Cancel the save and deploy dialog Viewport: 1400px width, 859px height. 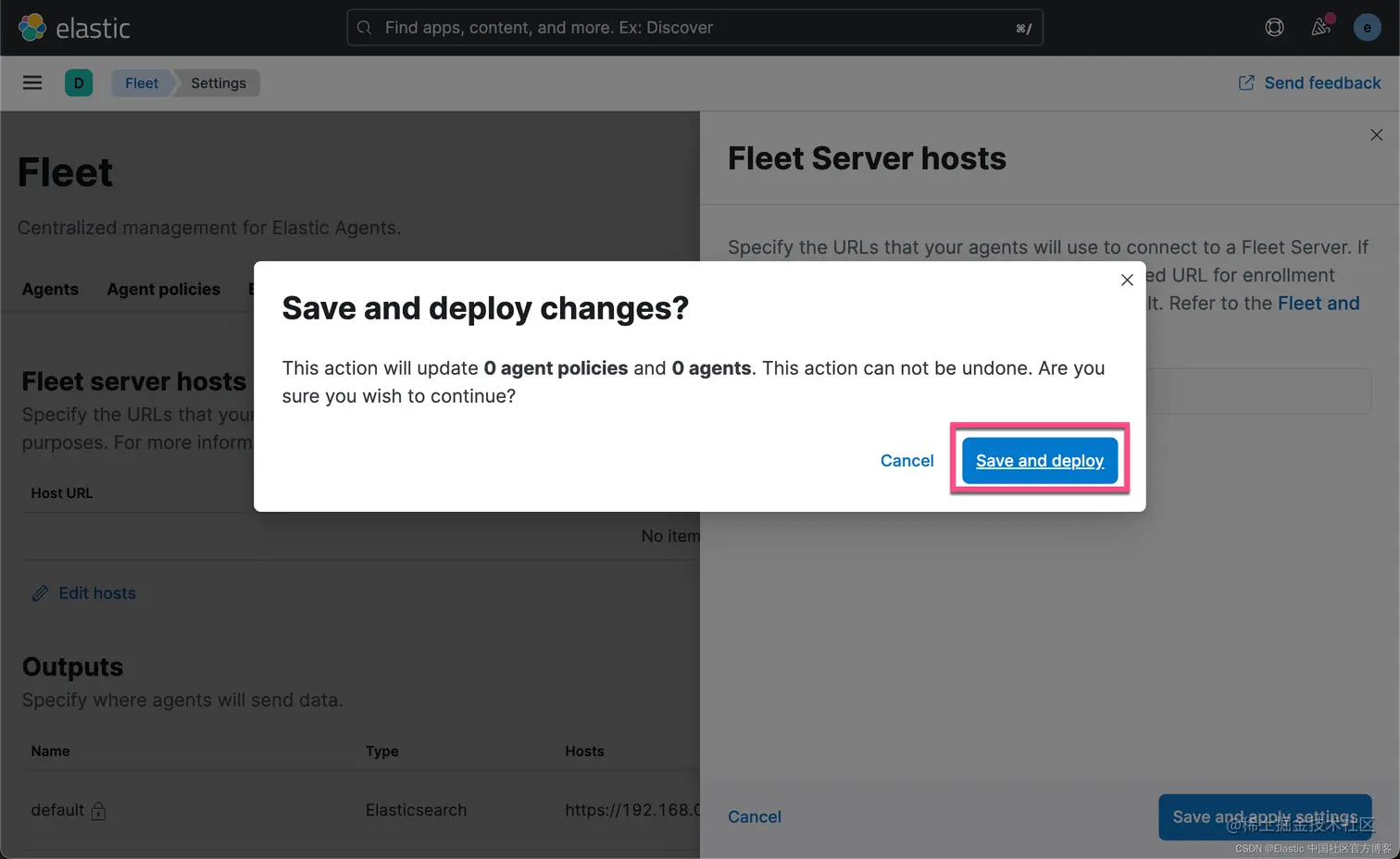coord(906,461)
